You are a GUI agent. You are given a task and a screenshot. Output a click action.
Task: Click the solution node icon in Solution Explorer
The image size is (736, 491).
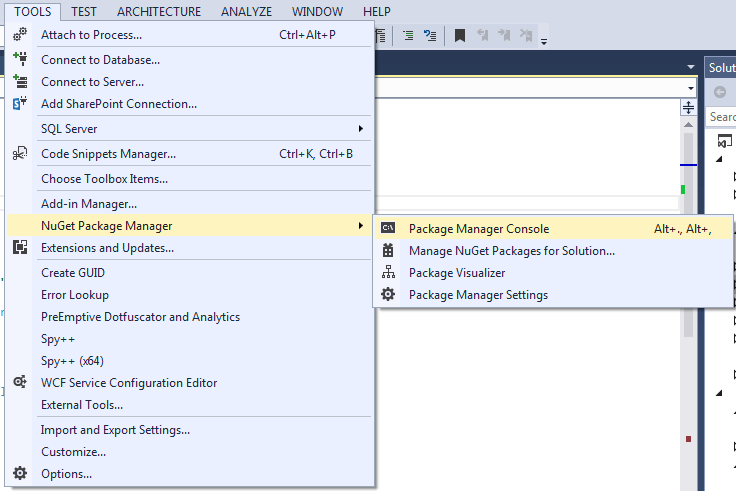coord(725,140)
